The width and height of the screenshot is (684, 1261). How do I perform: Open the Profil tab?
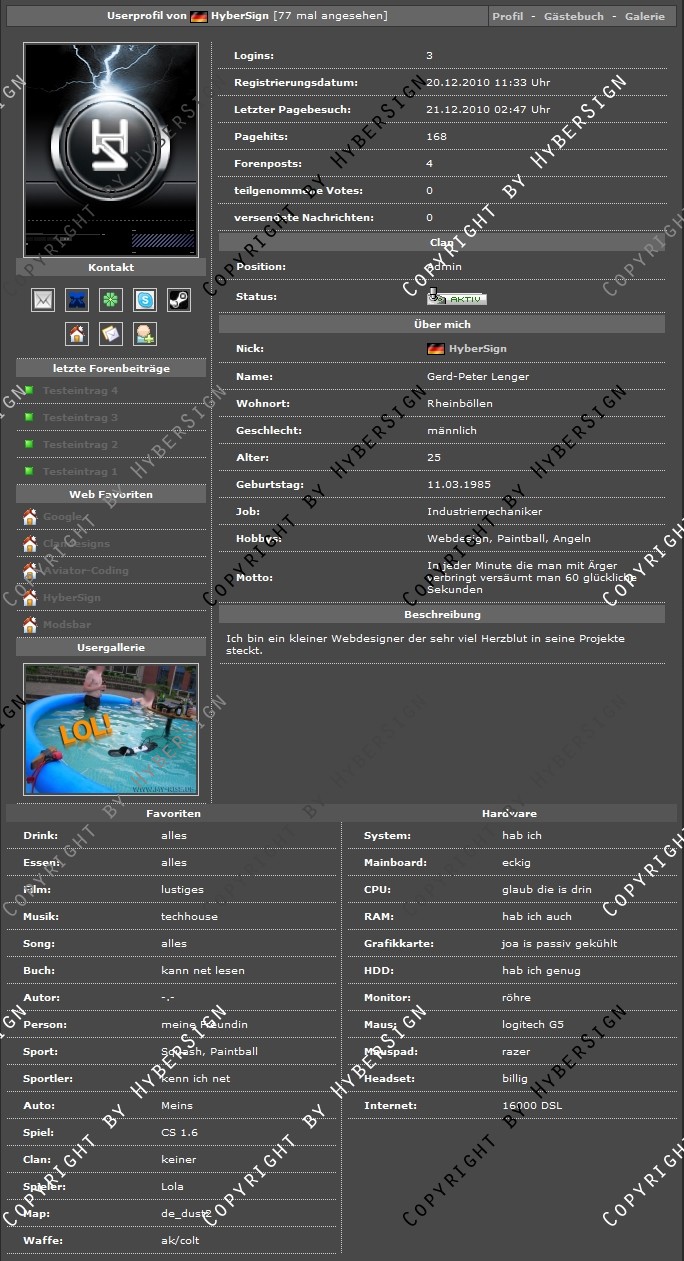508,17
